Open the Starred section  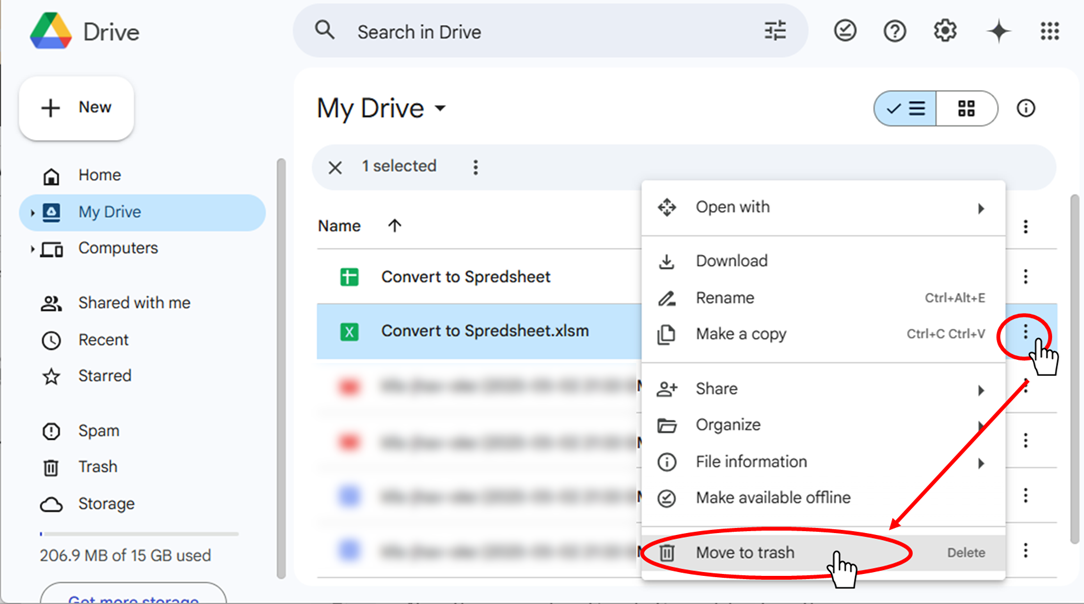pos(104,376)
